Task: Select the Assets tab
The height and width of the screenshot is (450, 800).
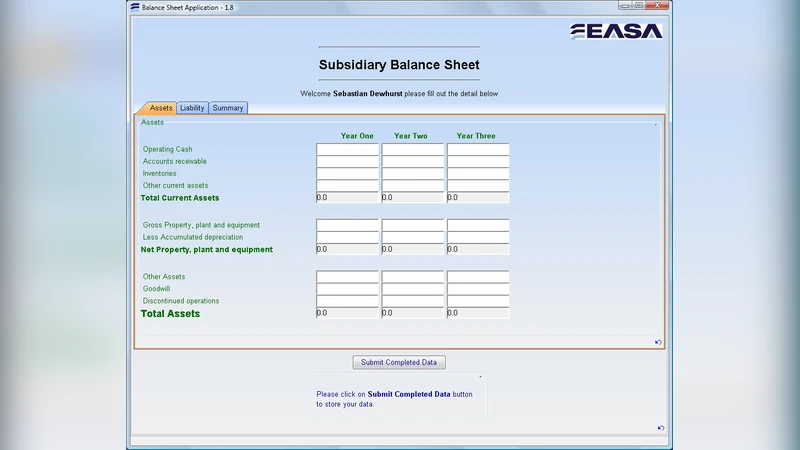Action: click(160, 108)
